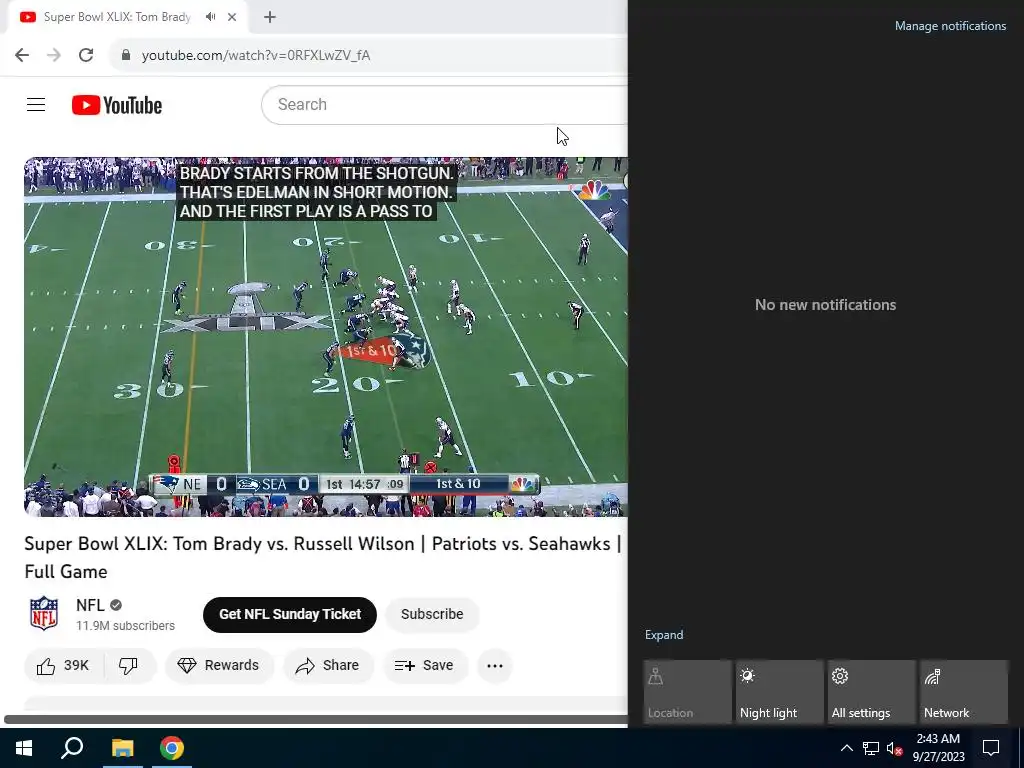Show hidden tray icons chevron
Viewport: 1024px width, 768px height.
coord(846,748)
